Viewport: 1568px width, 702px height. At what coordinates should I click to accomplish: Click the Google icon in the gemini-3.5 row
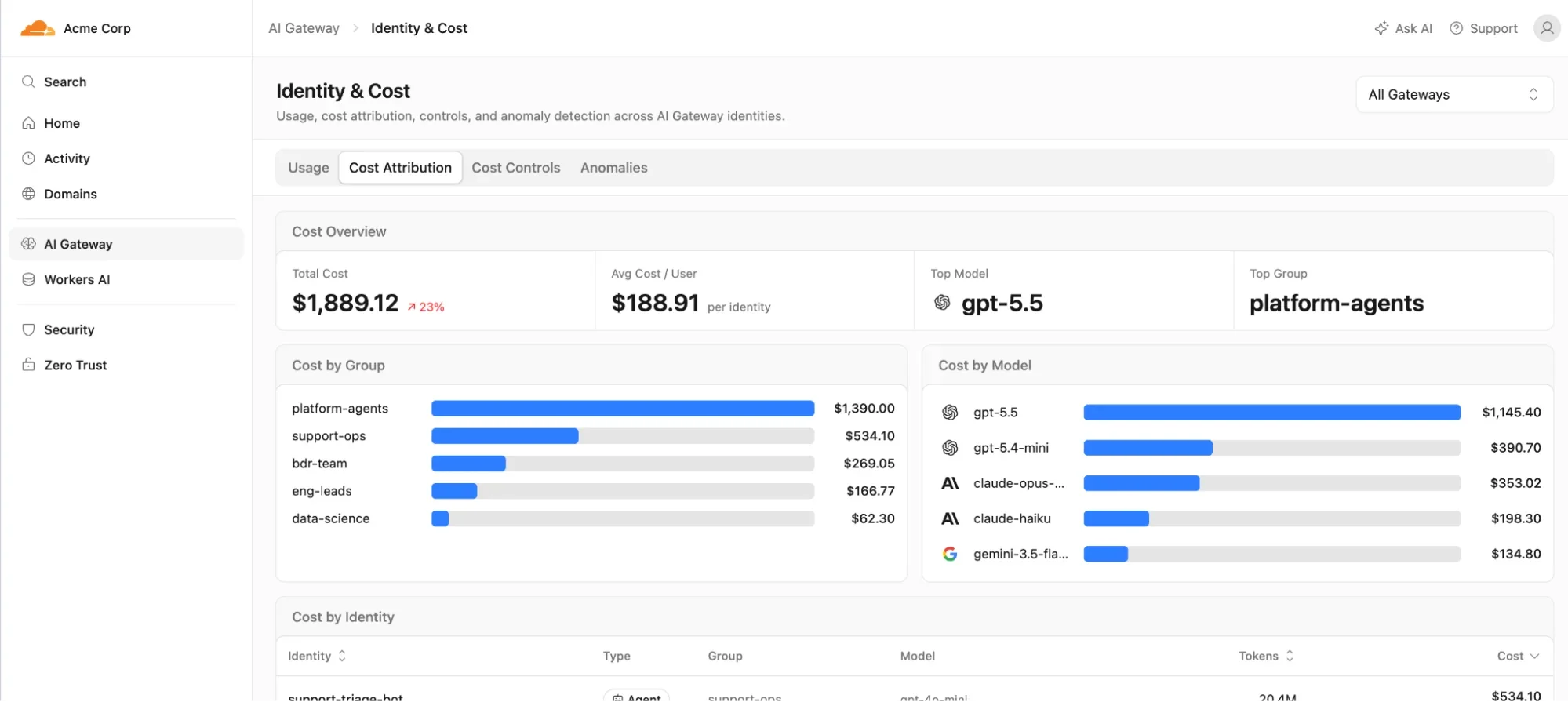pos(950,554)
